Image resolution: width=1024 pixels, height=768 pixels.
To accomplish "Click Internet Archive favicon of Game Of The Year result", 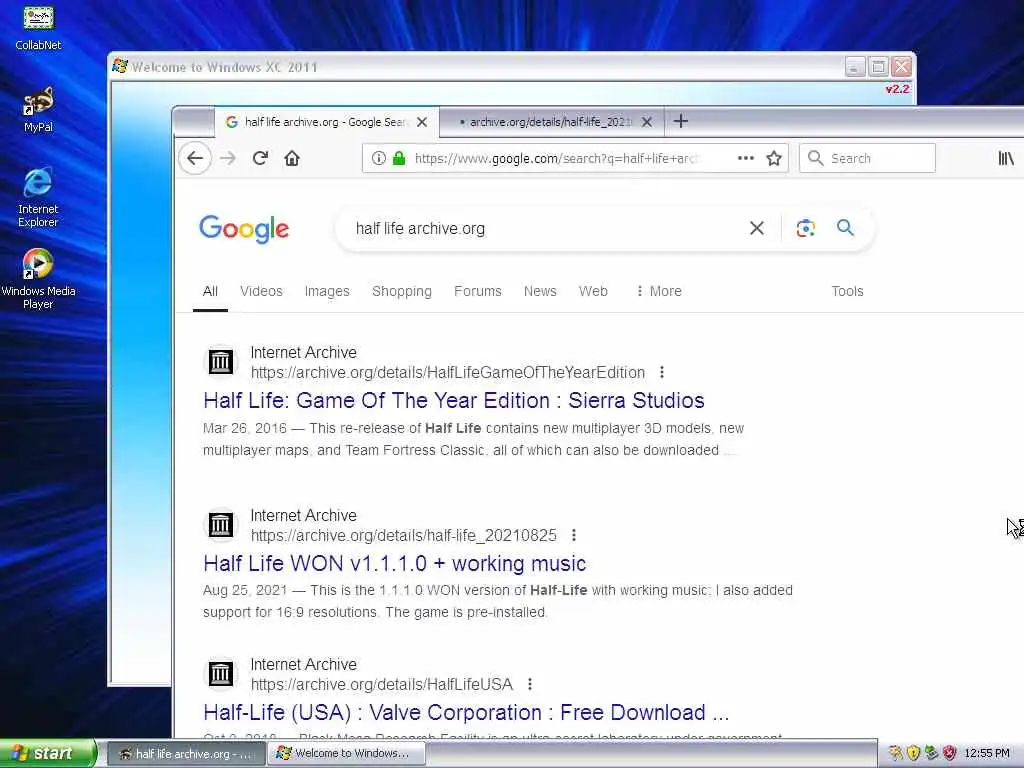I will [221, 361].
